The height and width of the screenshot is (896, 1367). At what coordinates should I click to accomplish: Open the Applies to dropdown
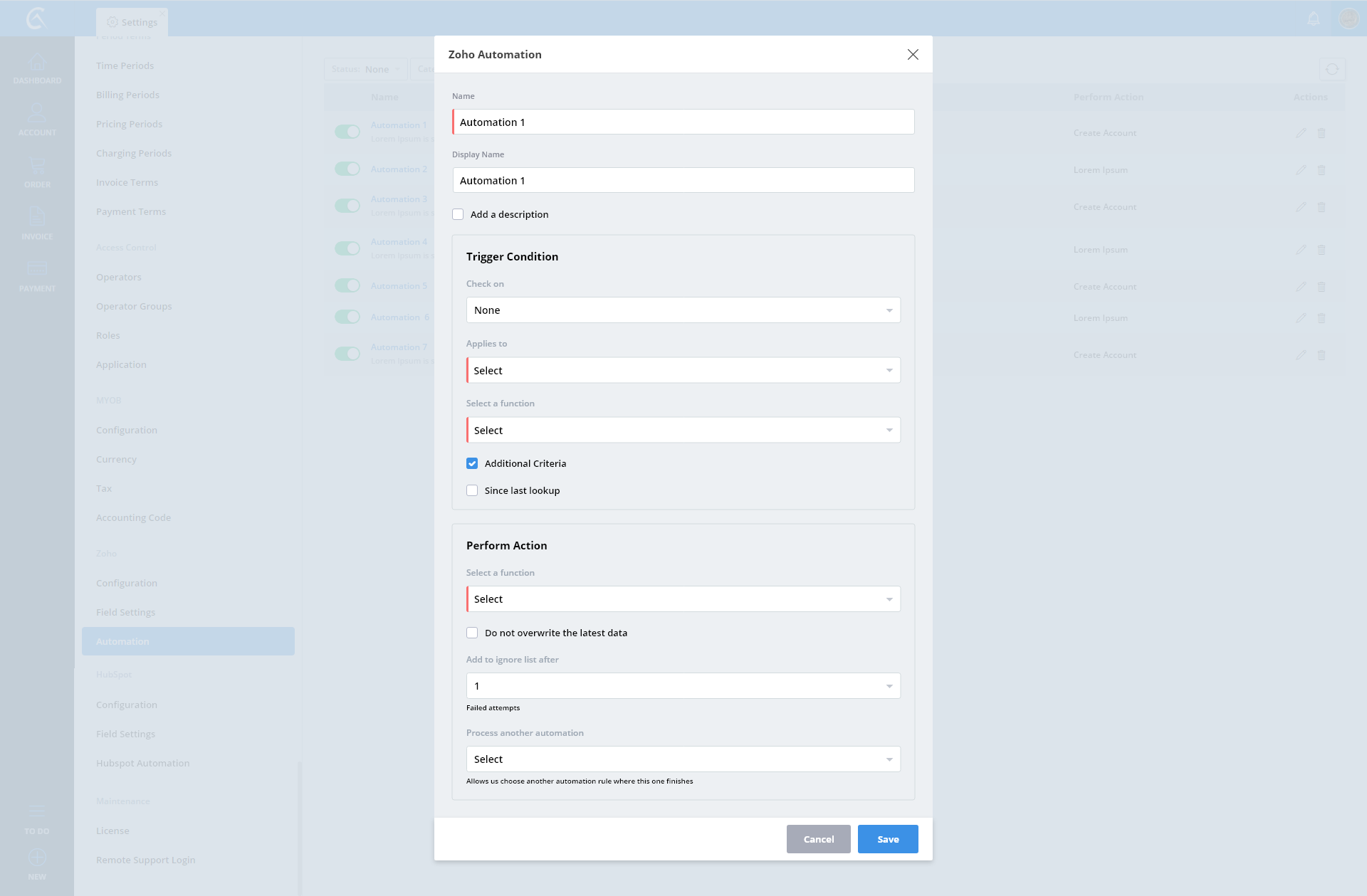click(683, 370)
